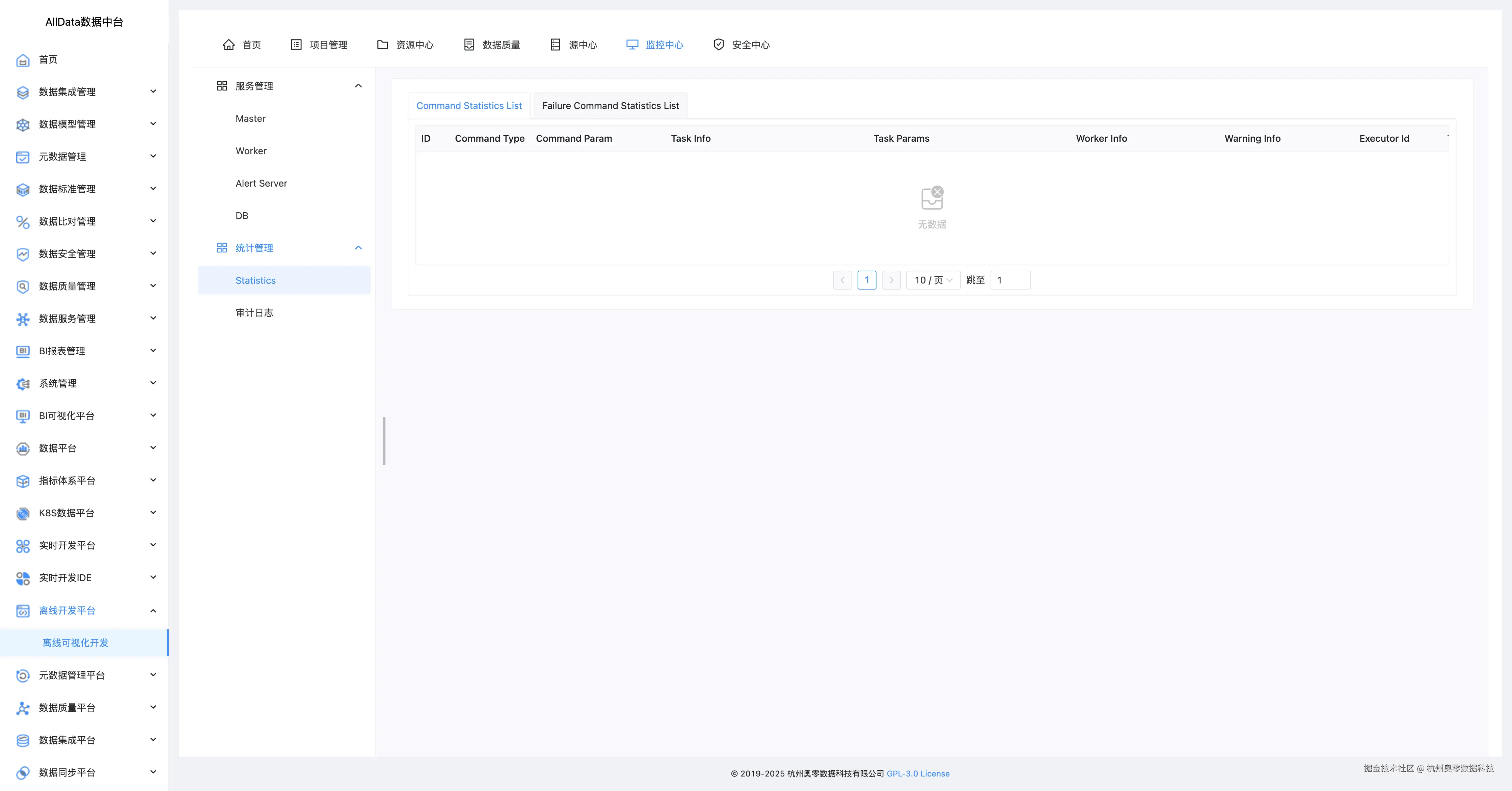Collapse the 统计管理 menu section chevron

pyautogui.click(x=358, y=248)
